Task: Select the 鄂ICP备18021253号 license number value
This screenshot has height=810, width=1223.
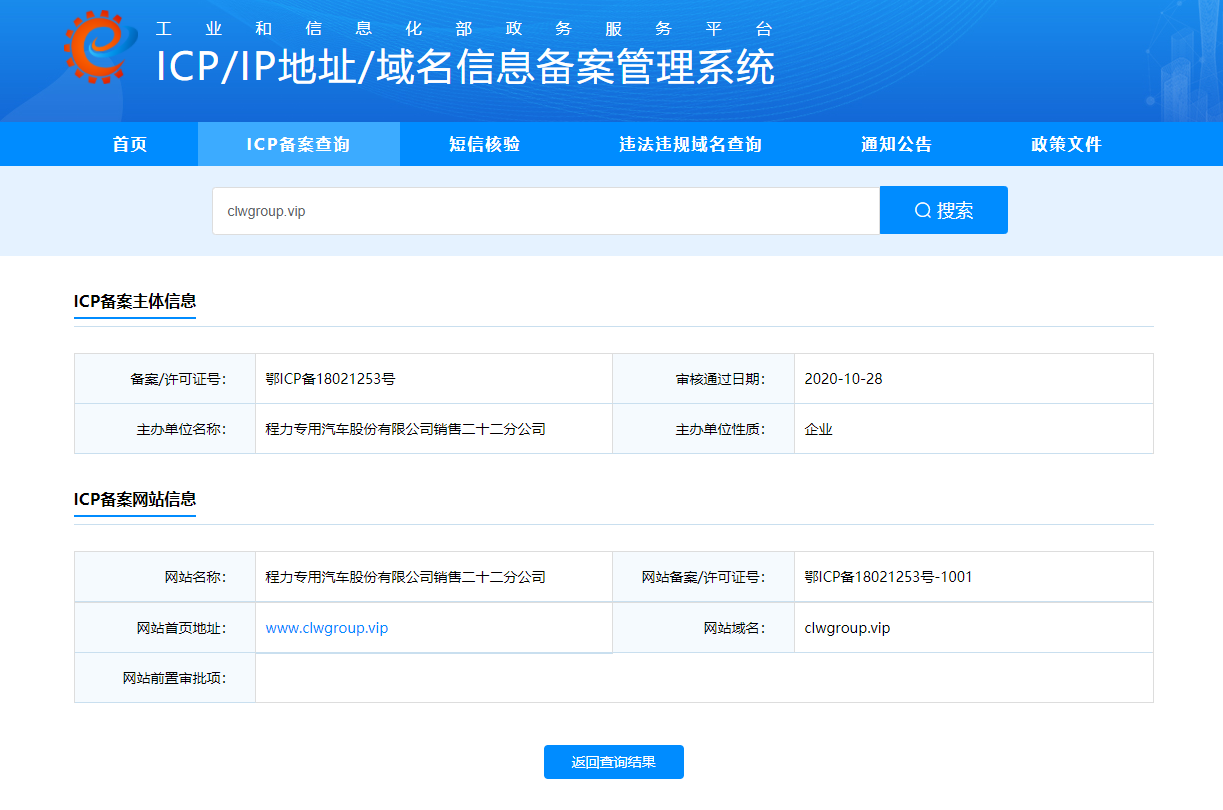Action: point(330,379)
